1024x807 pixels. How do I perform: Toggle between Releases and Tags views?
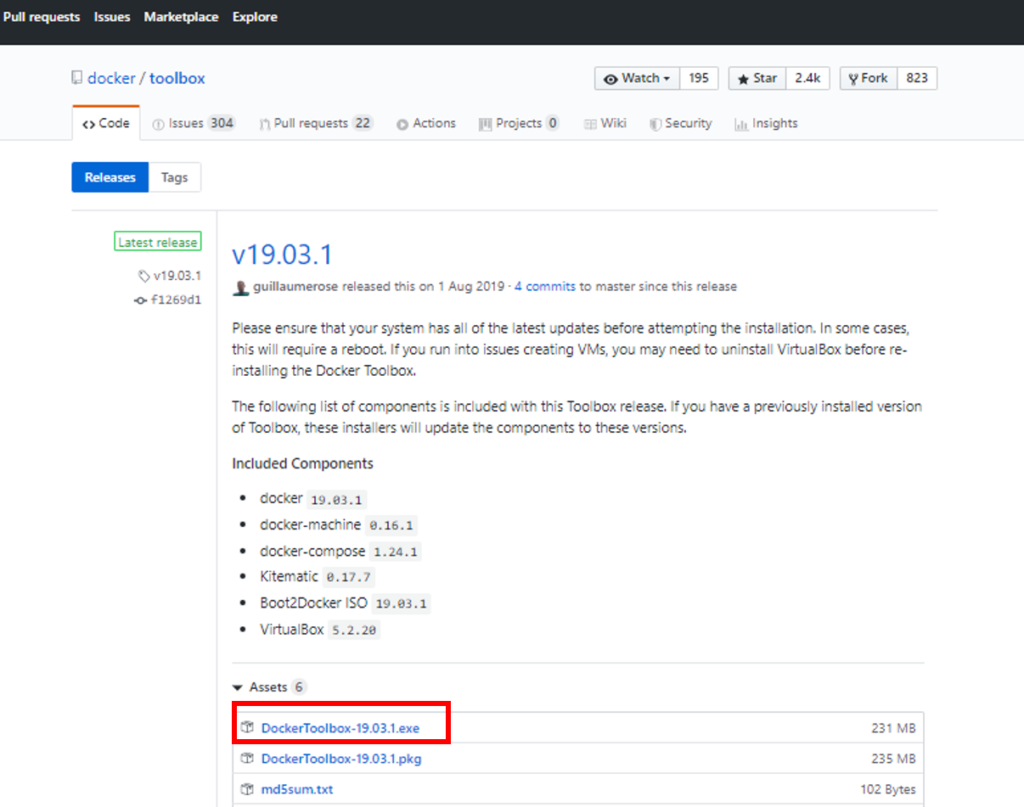175,177
